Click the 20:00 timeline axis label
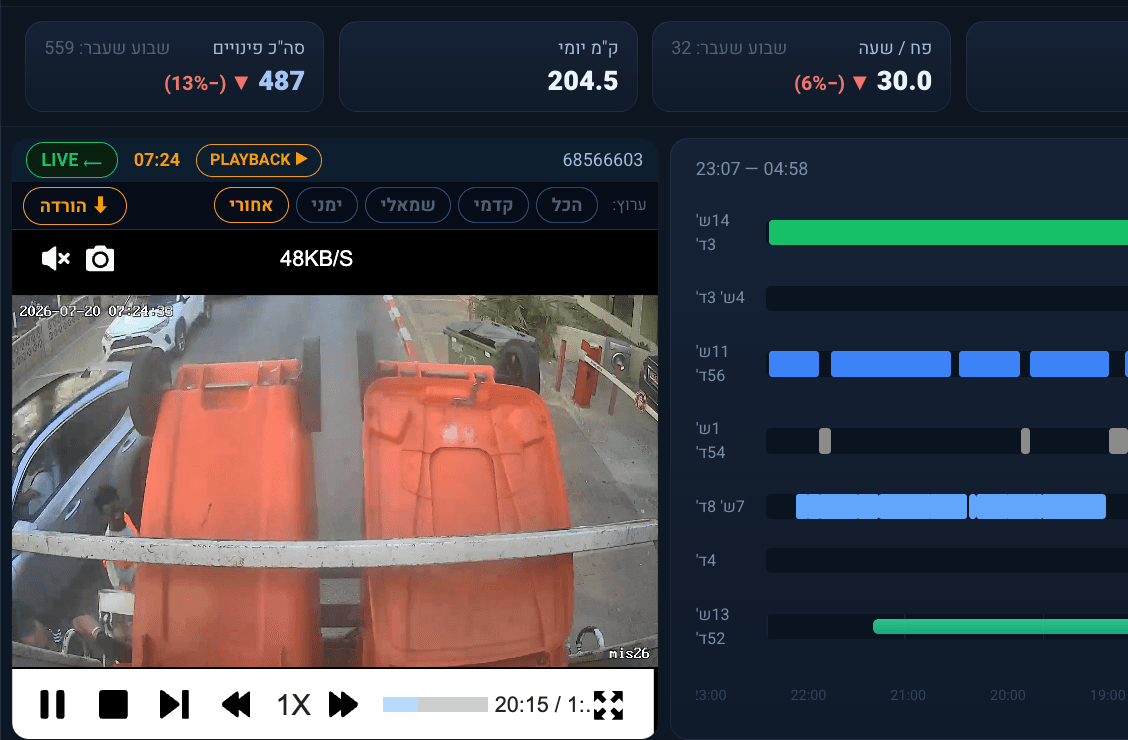This screenshot has width=1128, height=740. tap(1008, 695)
